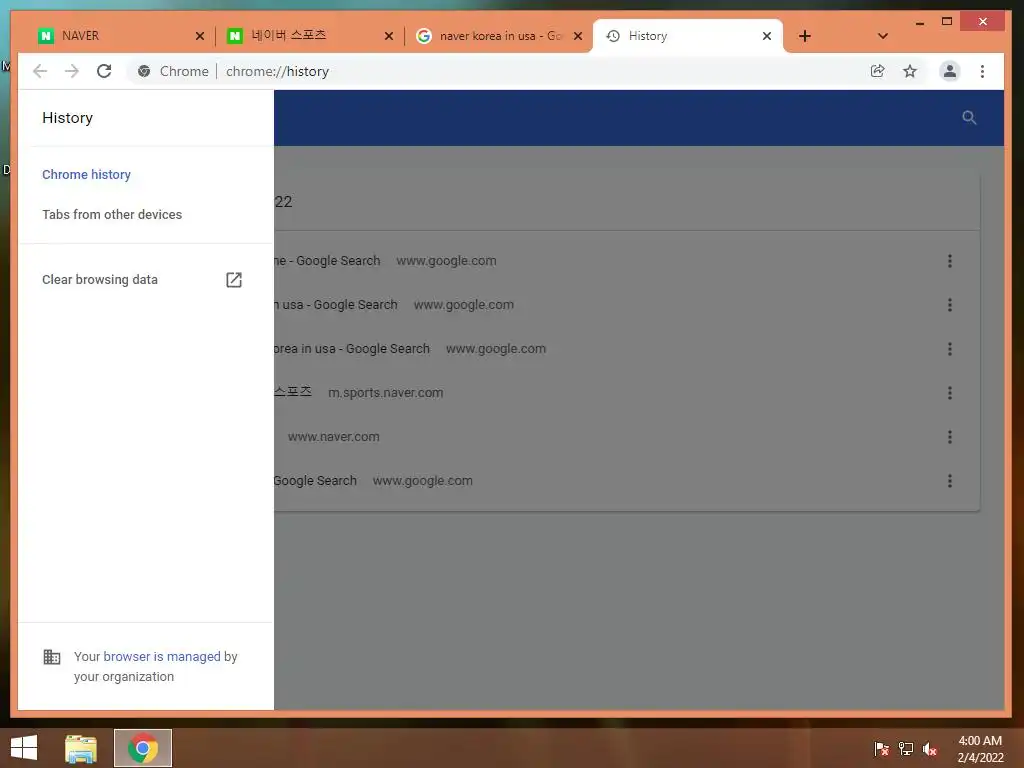Open orea in usa - Google Search entry
The width and height of the screenshot is (1024, 768).
point(352,349)
